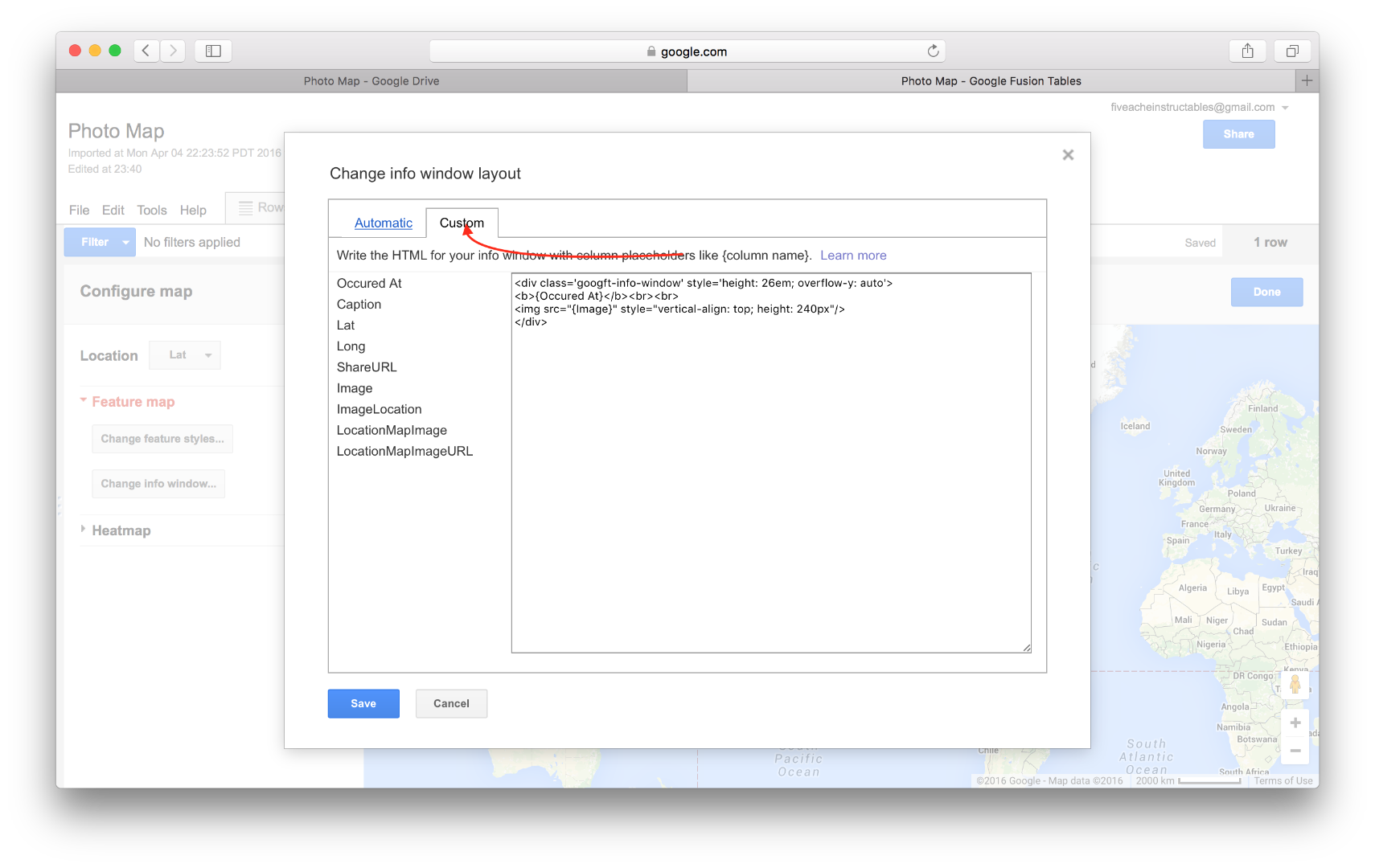
Task: Open a new browser tab with the plus icon
Action: [x=1307, y=80]
